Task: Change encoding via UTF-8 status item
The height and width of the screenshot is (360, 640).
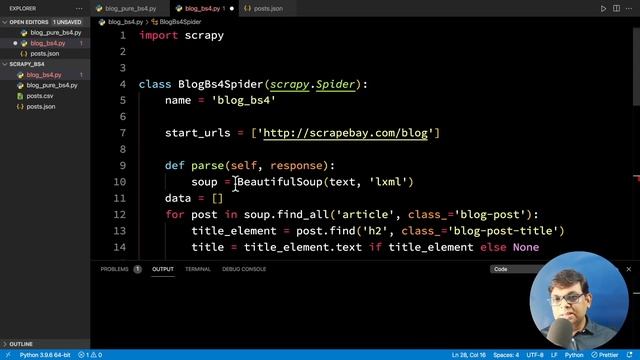Action: coord(535,355)
